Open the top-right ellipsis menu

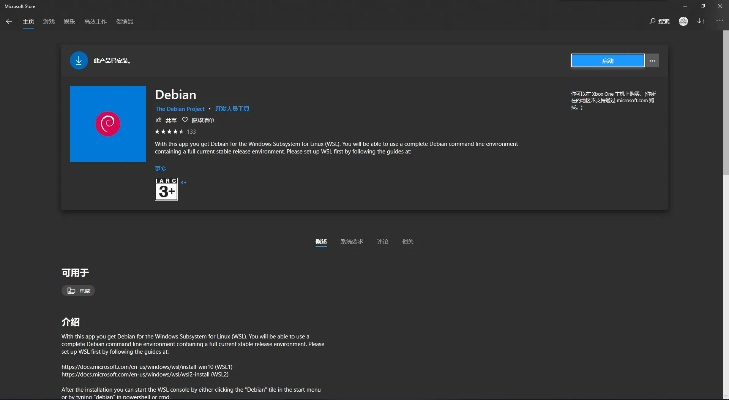pyautogui.click(x=716, y=20)
